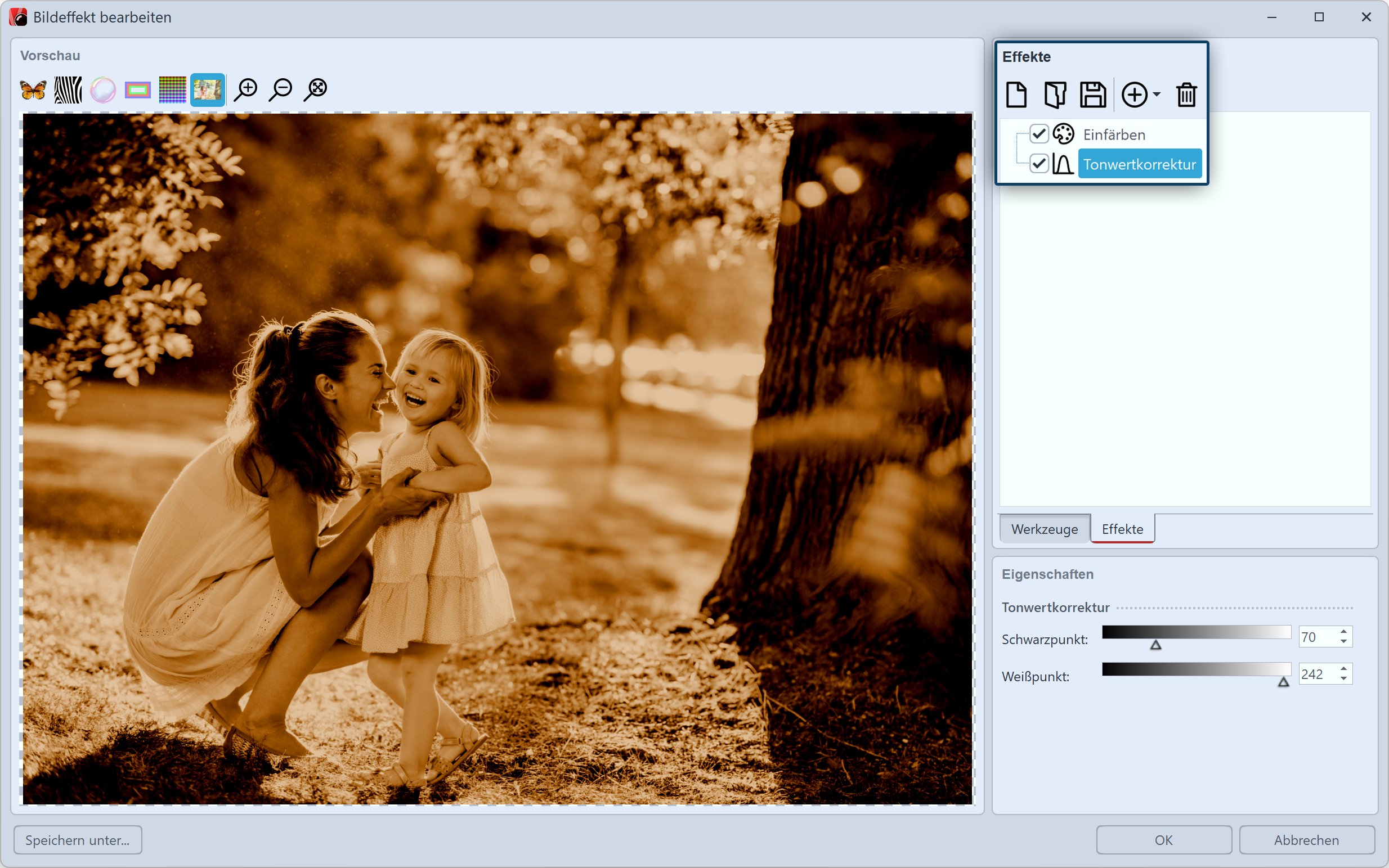Create a new effect list

click(x=1016, y=95)
